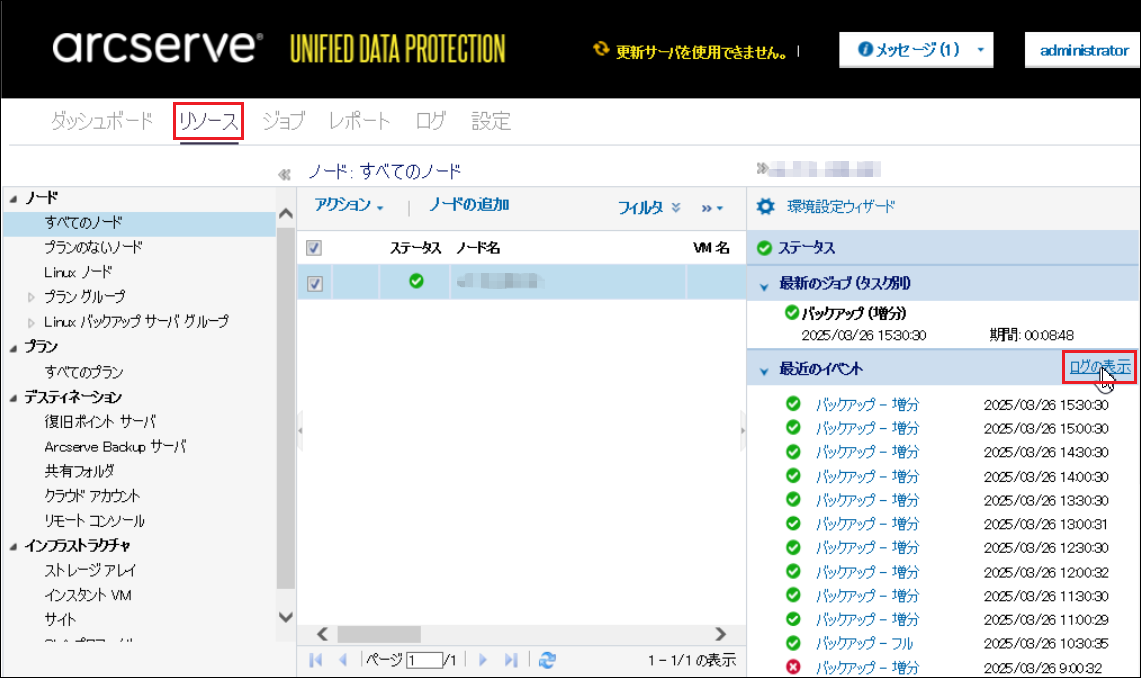Switch to the ダッシュボード tab

[x=102, y=121]
